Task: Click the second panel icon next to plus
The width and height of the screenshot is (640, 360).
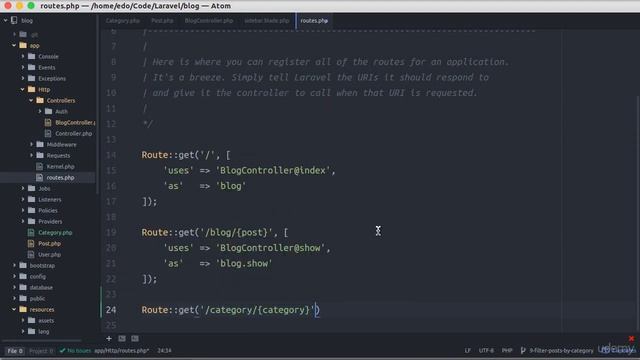Action: pos(135,338)
